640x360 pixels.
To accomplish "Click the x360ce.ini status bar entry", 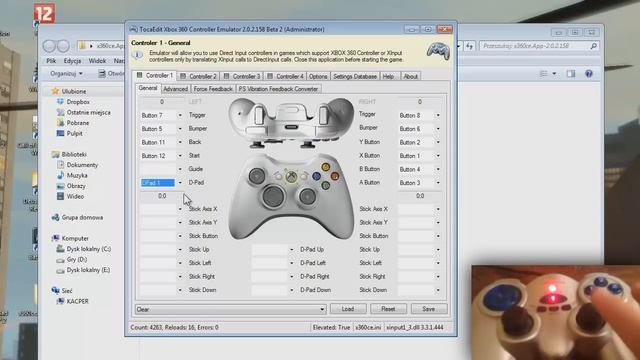I will coord(368,327).
